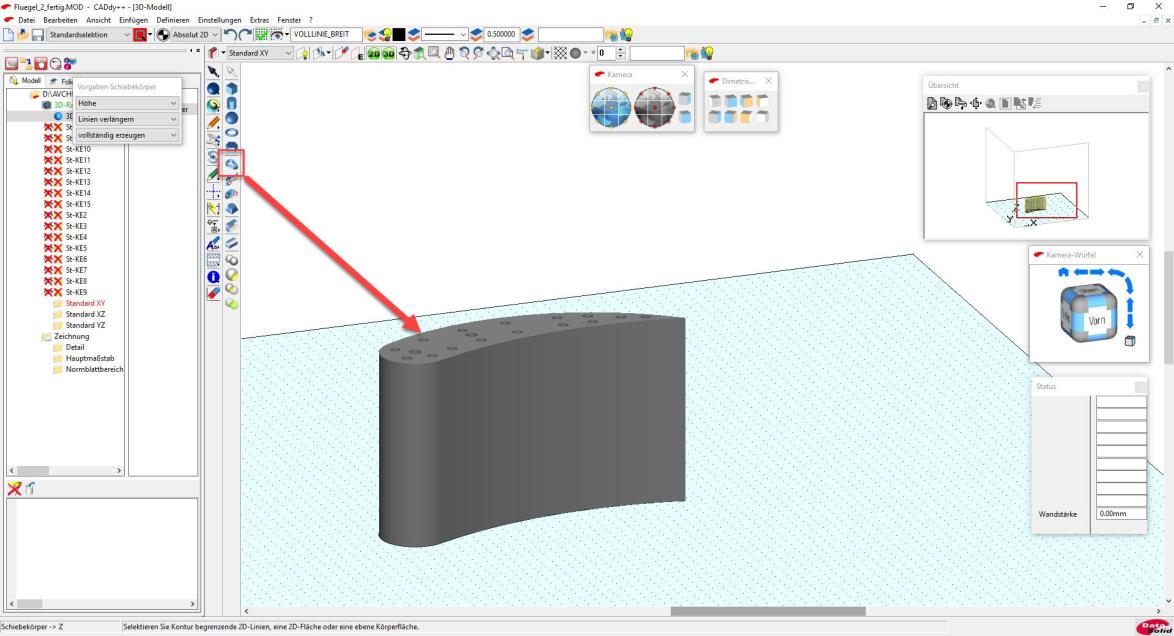Click the Wandstärke value field
This screenshot has height=636, width=1174.
pos(1120,514)
